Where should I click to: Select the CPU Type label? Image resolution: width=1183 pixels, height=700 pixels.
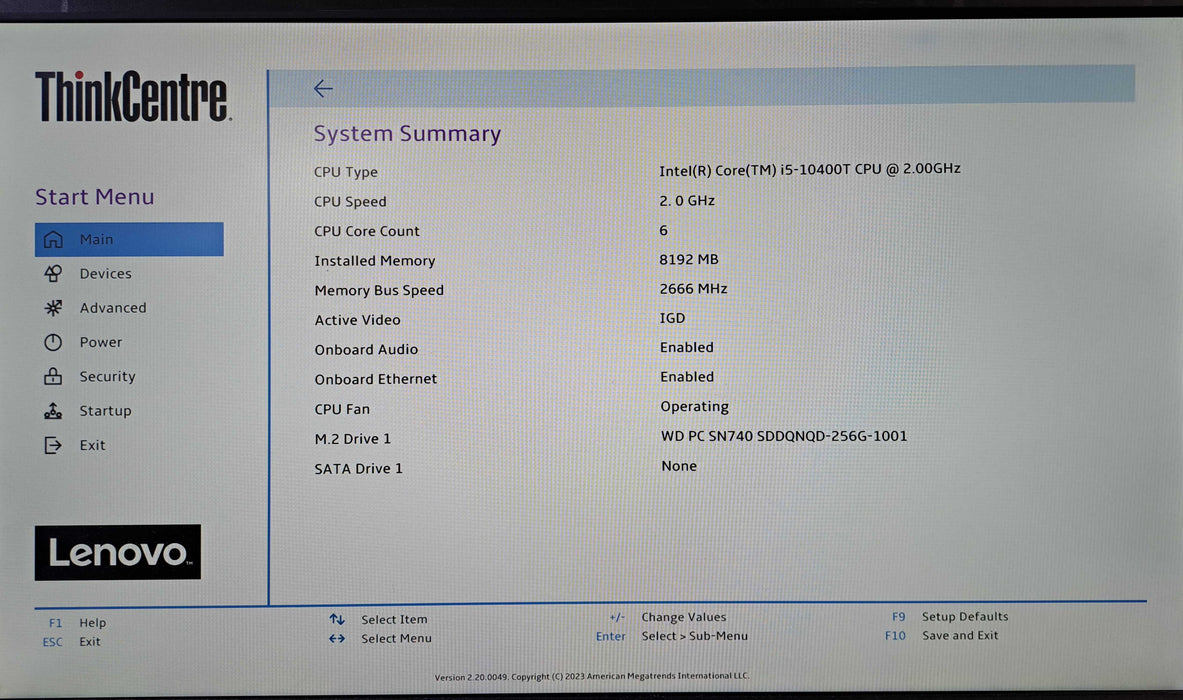point(346,172)
